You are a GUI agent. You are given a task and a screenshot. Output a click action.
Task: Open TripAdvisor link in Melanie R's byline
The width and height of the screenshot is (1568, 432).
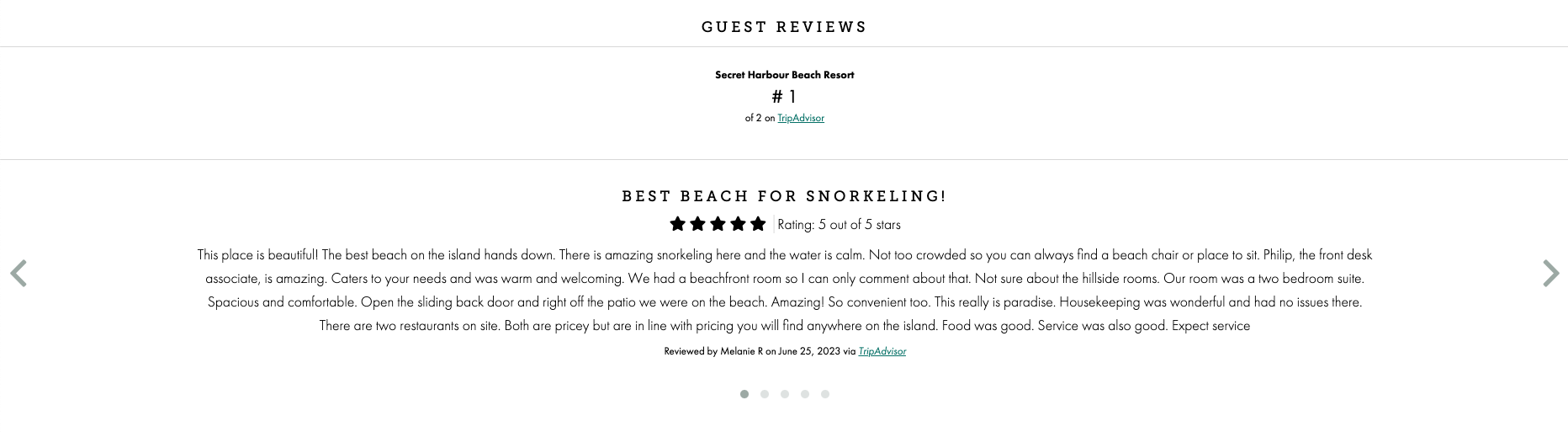[x=882, y=351]
